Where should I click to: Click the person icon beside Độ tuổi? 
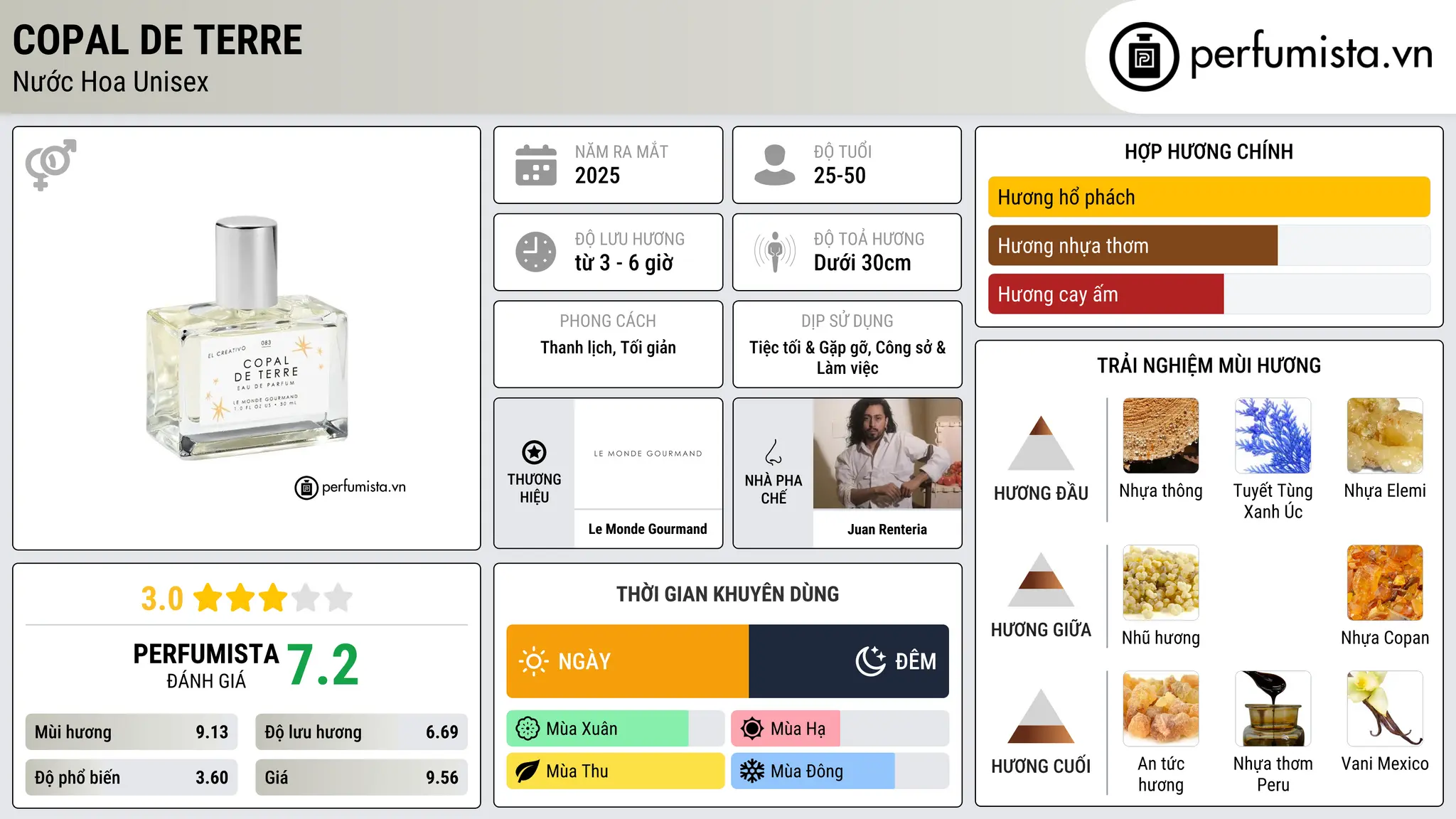[x=775, y=165]
